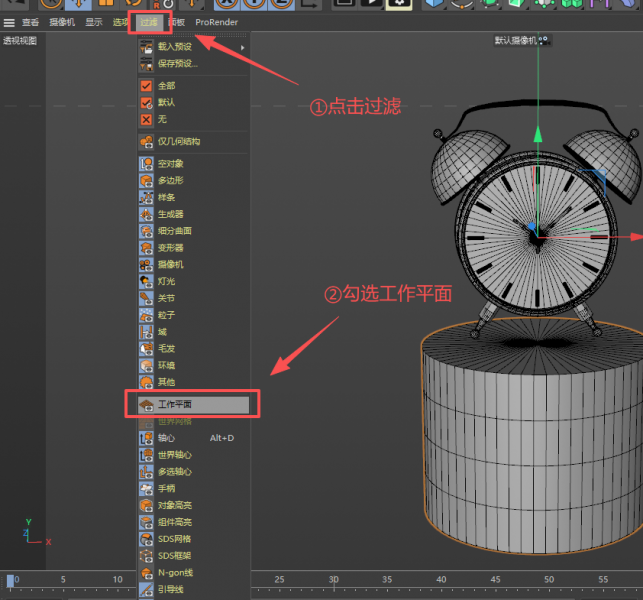Toggle 空对象 filter
643x600 pixels.
(193, 164)
